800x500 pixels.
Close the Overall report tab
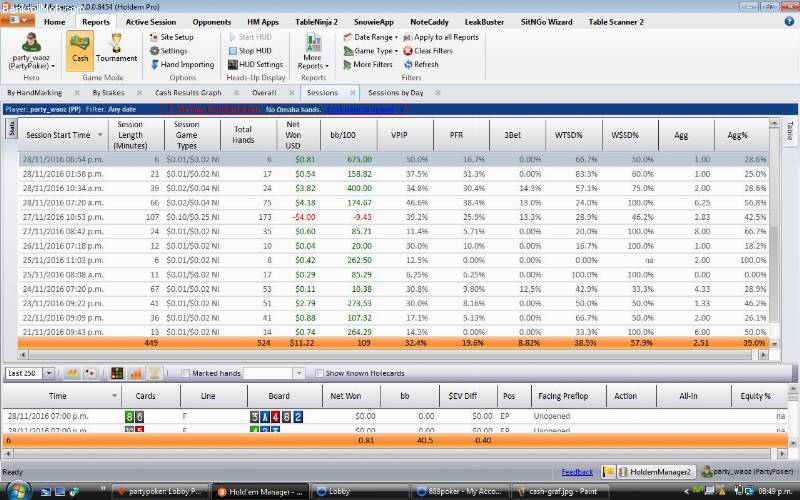[x=291, y=93]
